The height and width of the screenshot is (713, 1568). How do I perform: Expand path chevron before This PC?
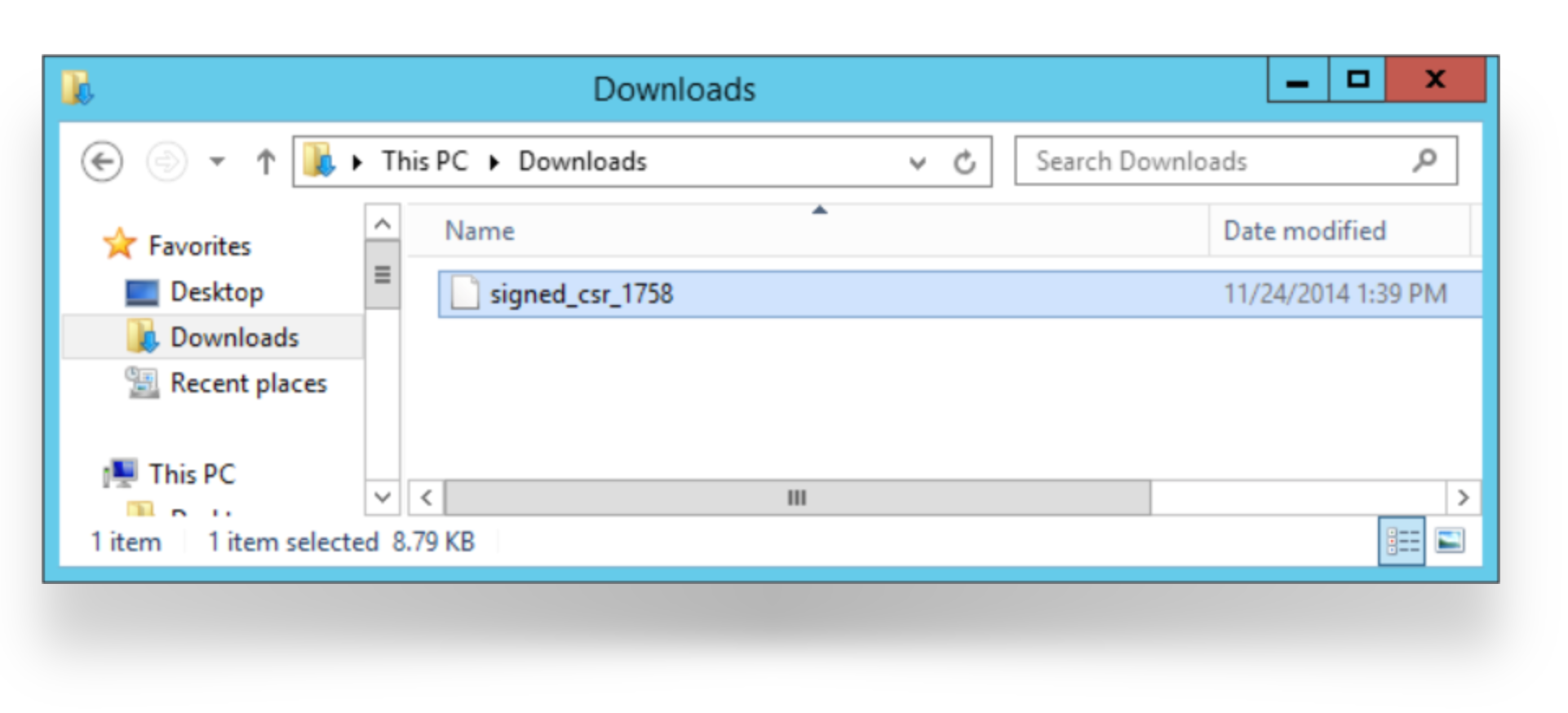coord(357,162)
